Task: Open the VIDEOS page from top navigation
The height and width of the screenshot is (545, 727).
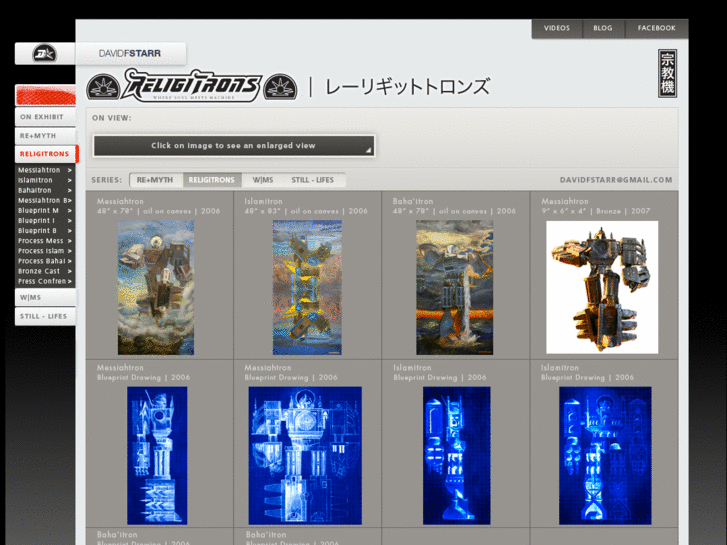Action: point(557,28)
